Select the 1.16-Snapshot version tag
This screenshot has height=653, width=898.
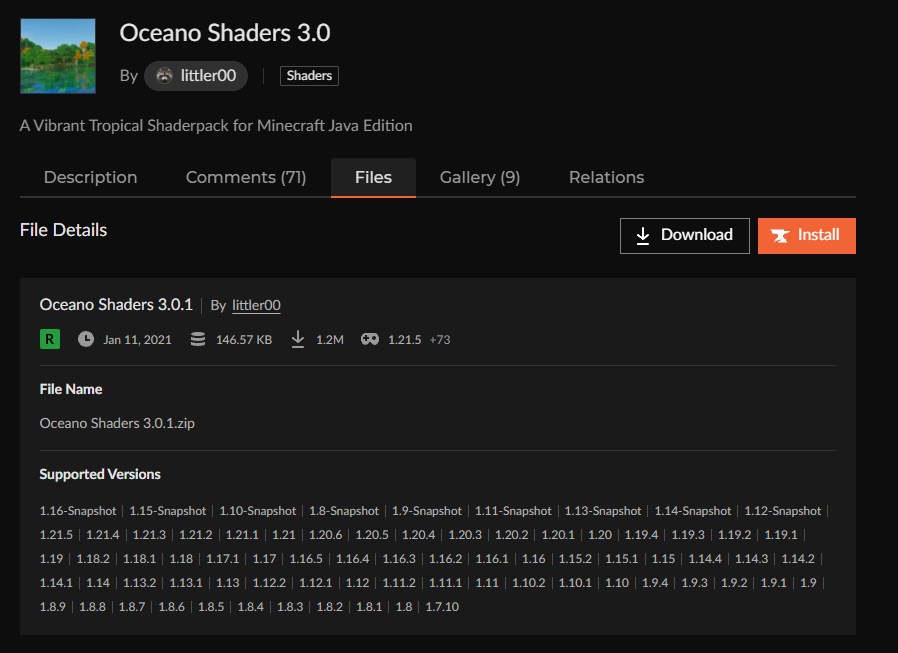(x=77, y=510)
